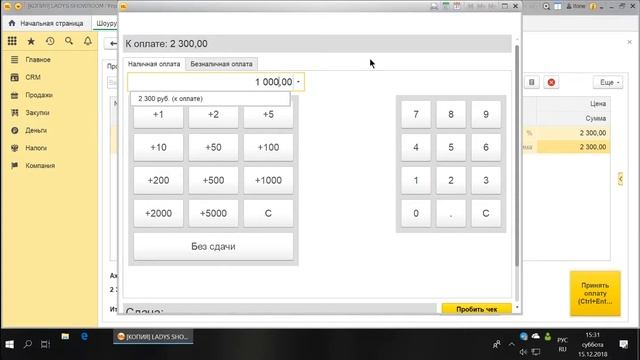This screenshot has width=640, height=360.
Task: Open the CRM section in sidebar
Action: (x=33, y=77)
